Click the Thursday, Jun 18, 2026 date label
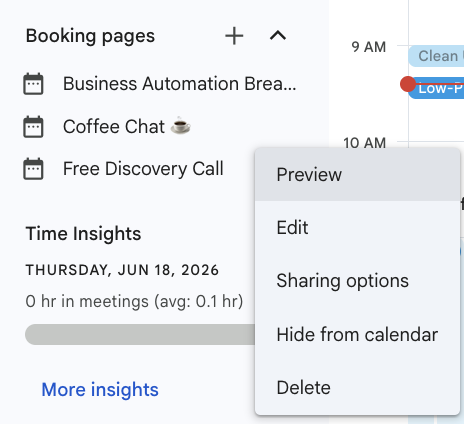Viewport: 464px width, 424px height. click(x=122, y=270)
